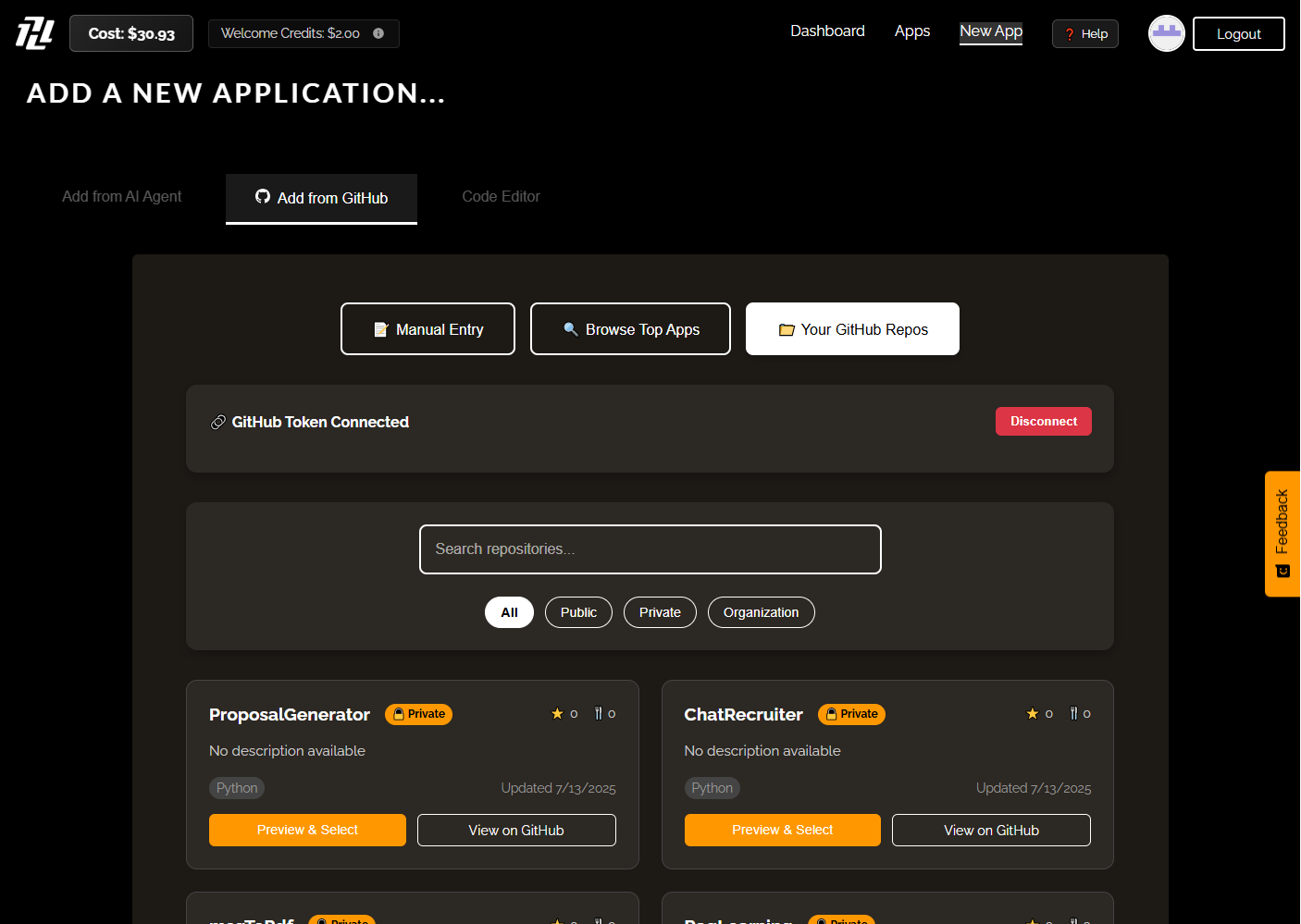This screenshot has width=1301, height=924.
Task: Select Your GitHub Repos option
Action: 852,329
